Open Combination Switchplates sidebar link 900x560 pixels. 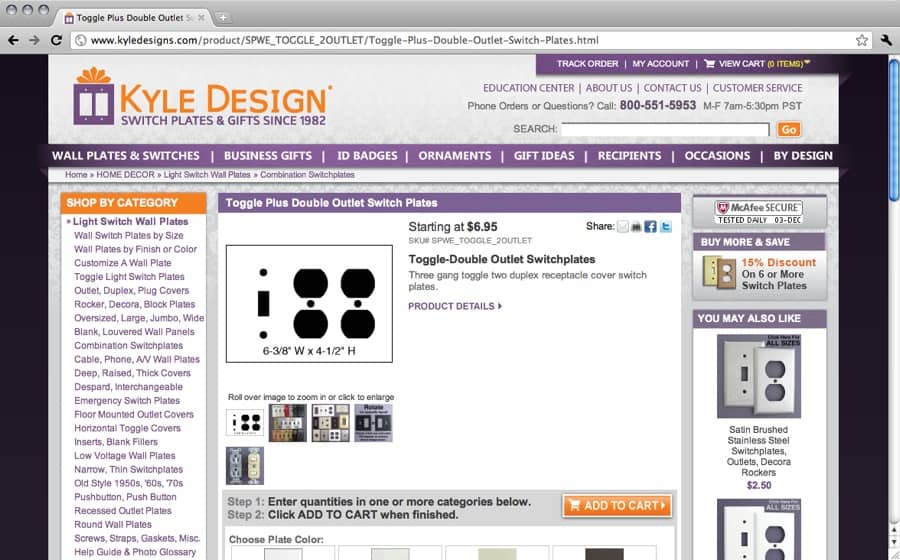tap(129, 345)
